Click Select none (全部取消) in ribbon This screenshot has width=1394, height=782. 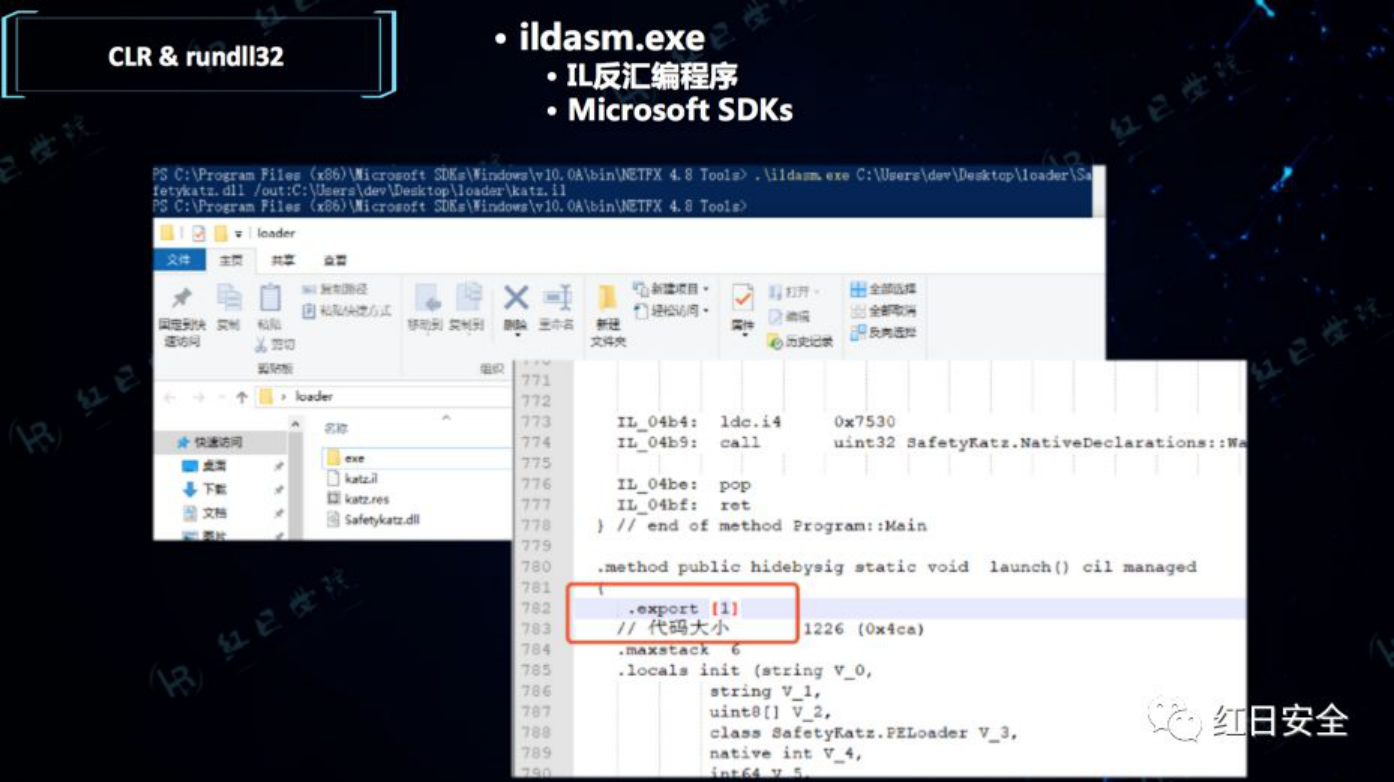point(883,311)
